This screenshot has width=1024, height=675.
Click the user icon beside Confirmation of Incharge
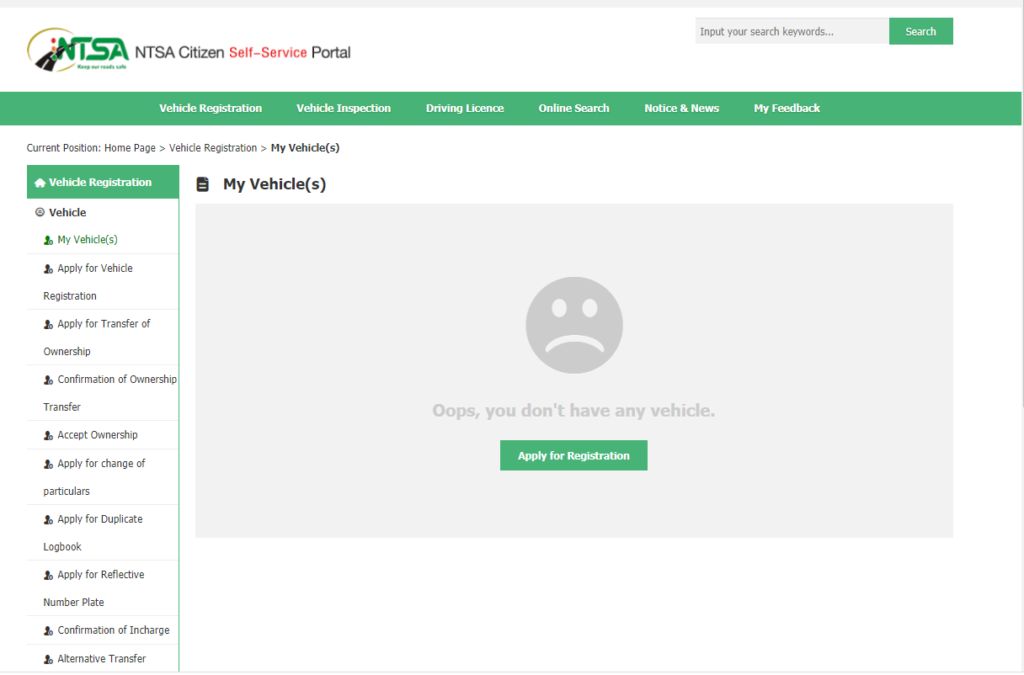coord(48,631)
